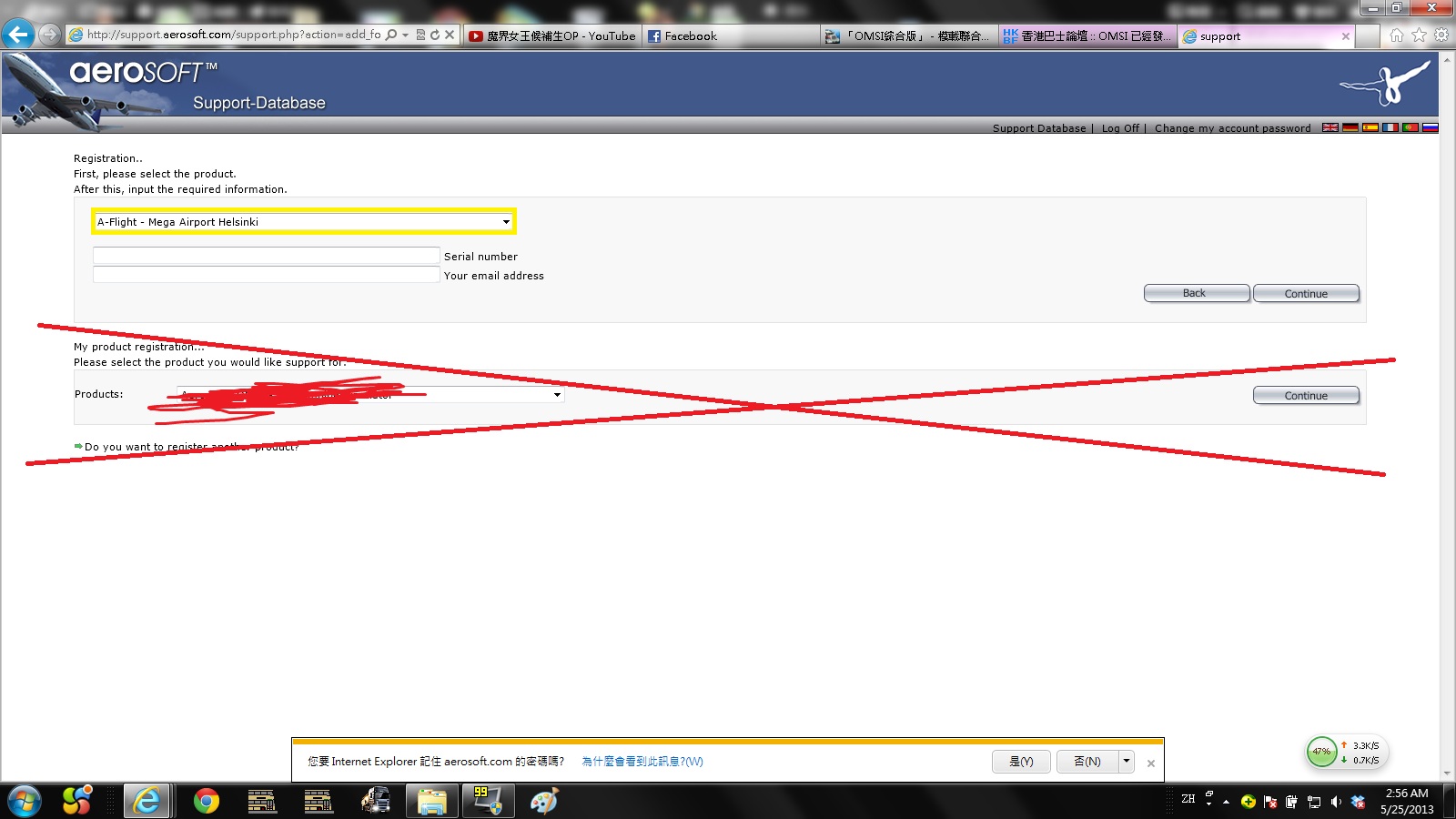Open the network connection tray icon
1456x819 pixels.
(x=1313, y=802)
